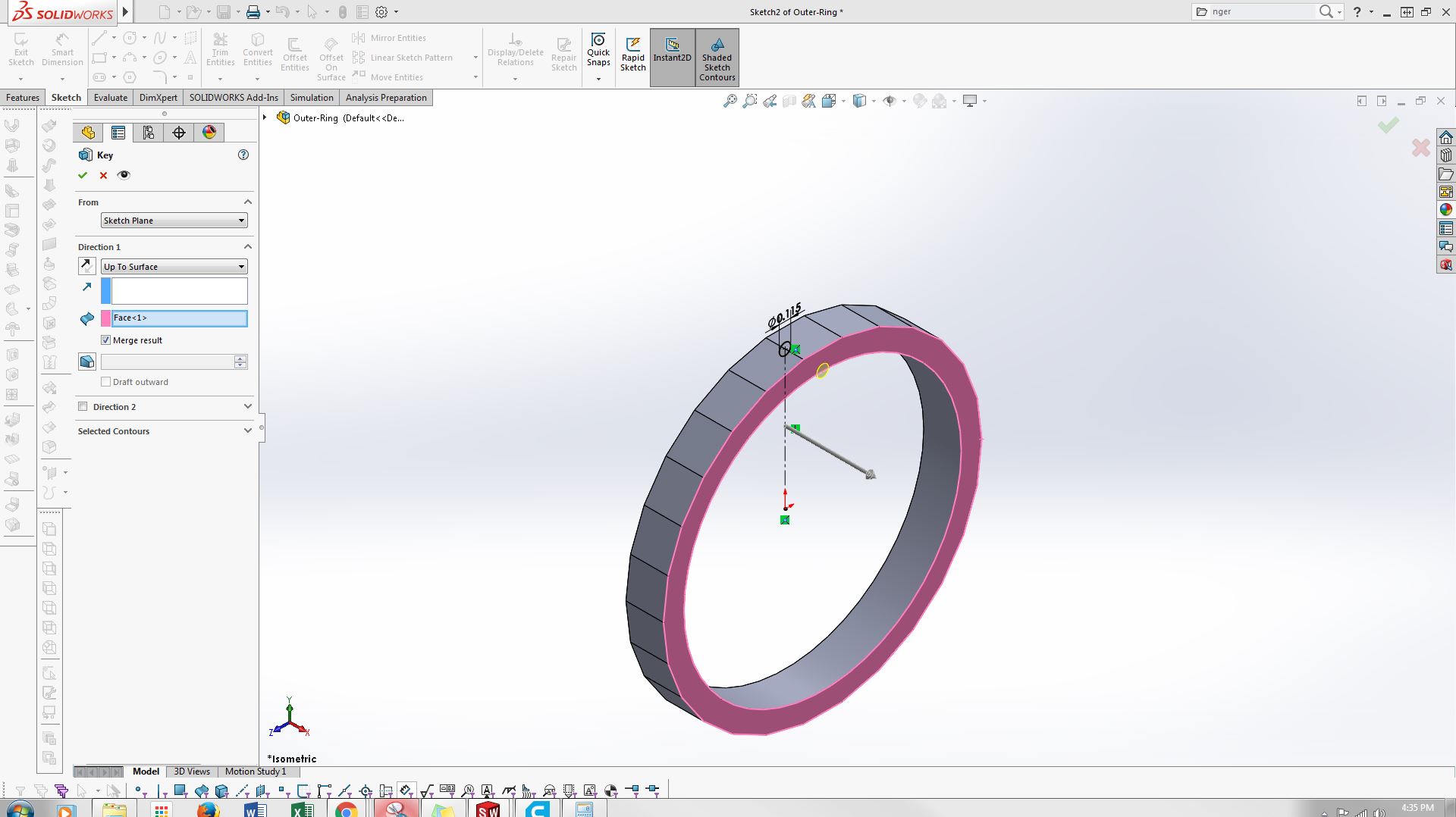
Task: Click the Reverse Direction button
Action: point(87,266)
